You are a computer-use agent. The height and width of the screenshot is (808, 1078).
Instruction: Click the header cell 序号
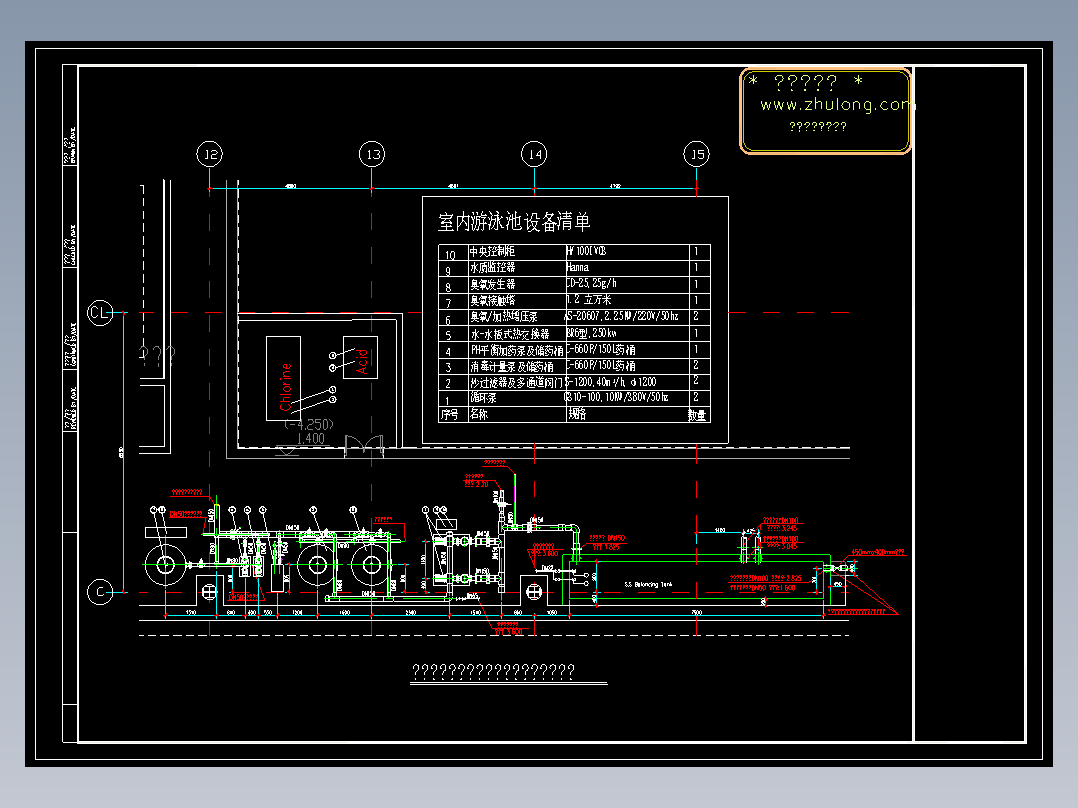450,415
